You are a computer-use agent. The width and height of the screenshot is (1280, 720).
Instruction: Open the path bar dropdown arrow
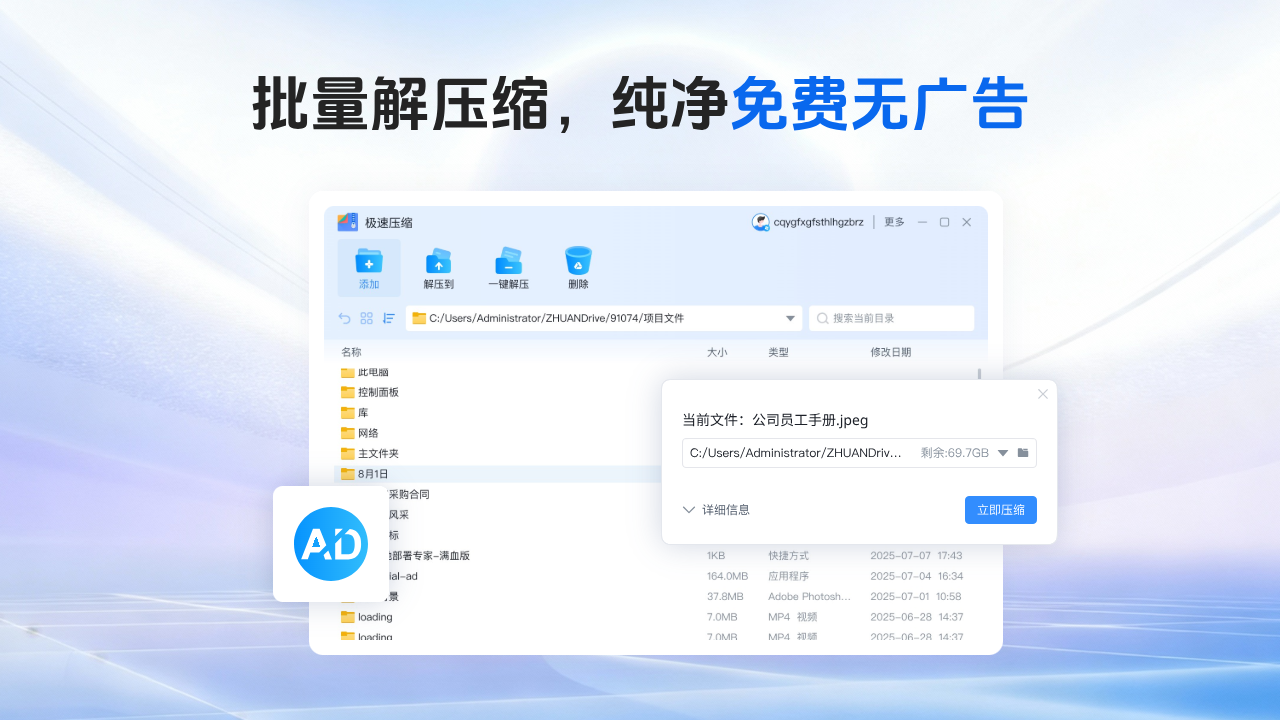click(x=790, y=317)
